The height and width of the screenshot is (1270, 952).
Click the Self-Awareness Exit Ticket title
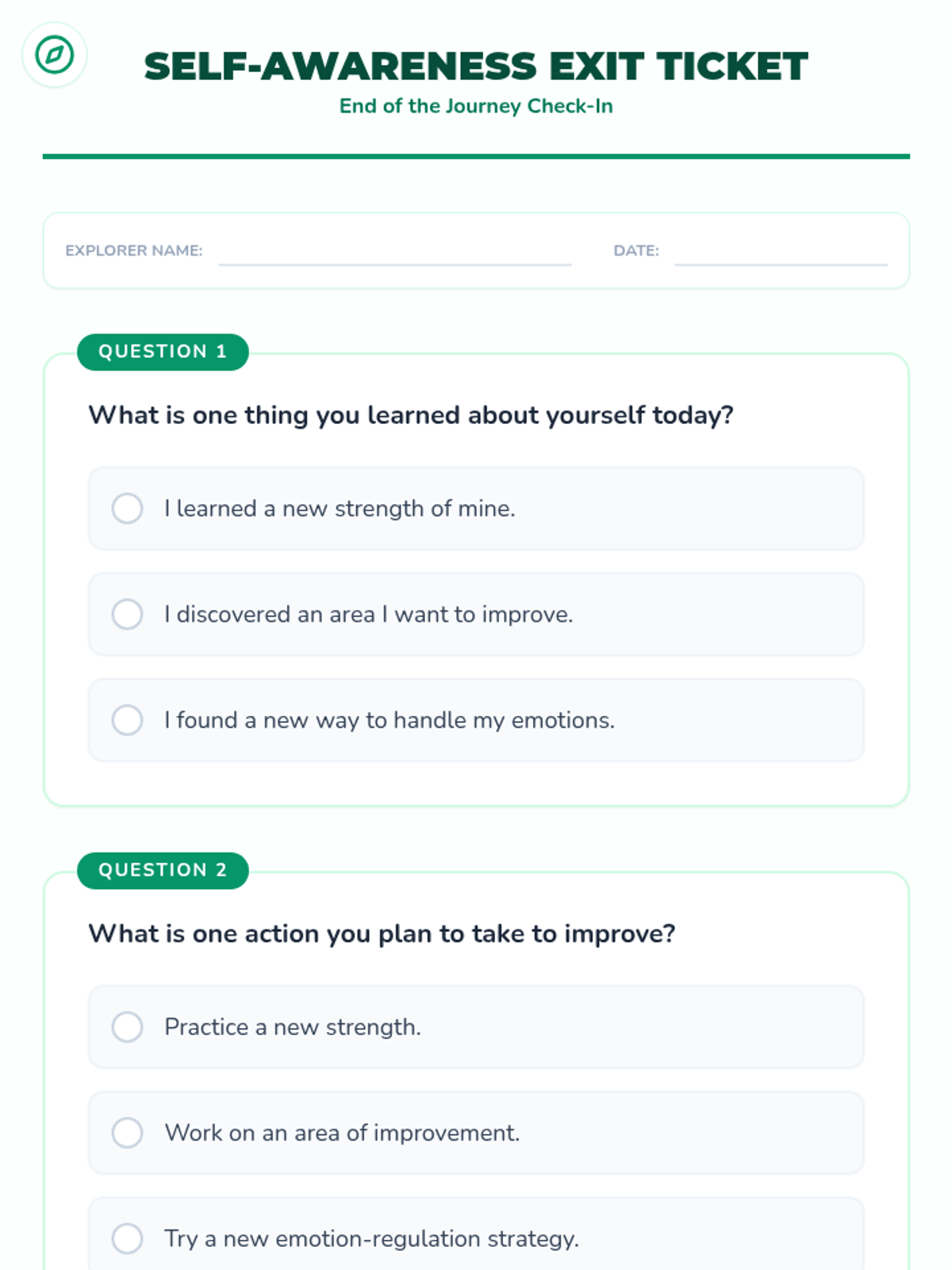pyautogui.click(x=476, y=66)
